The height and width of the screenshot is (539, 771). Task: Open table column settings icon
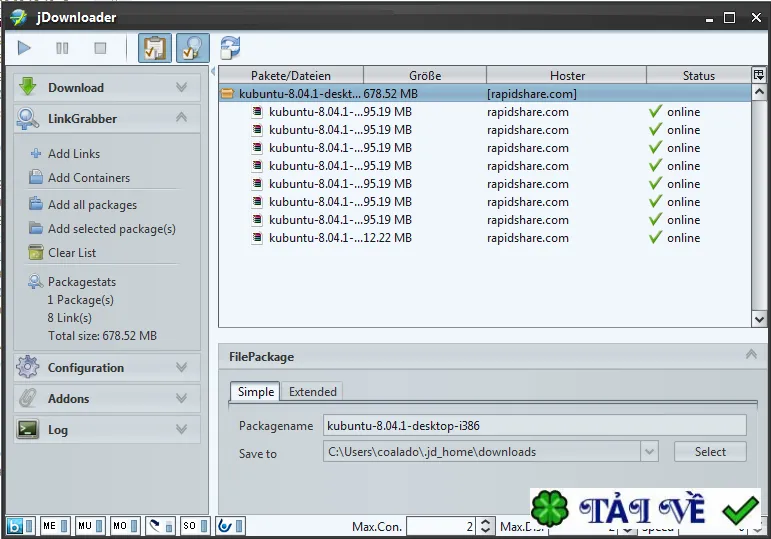pyautogui.click(x=759, y=75)
